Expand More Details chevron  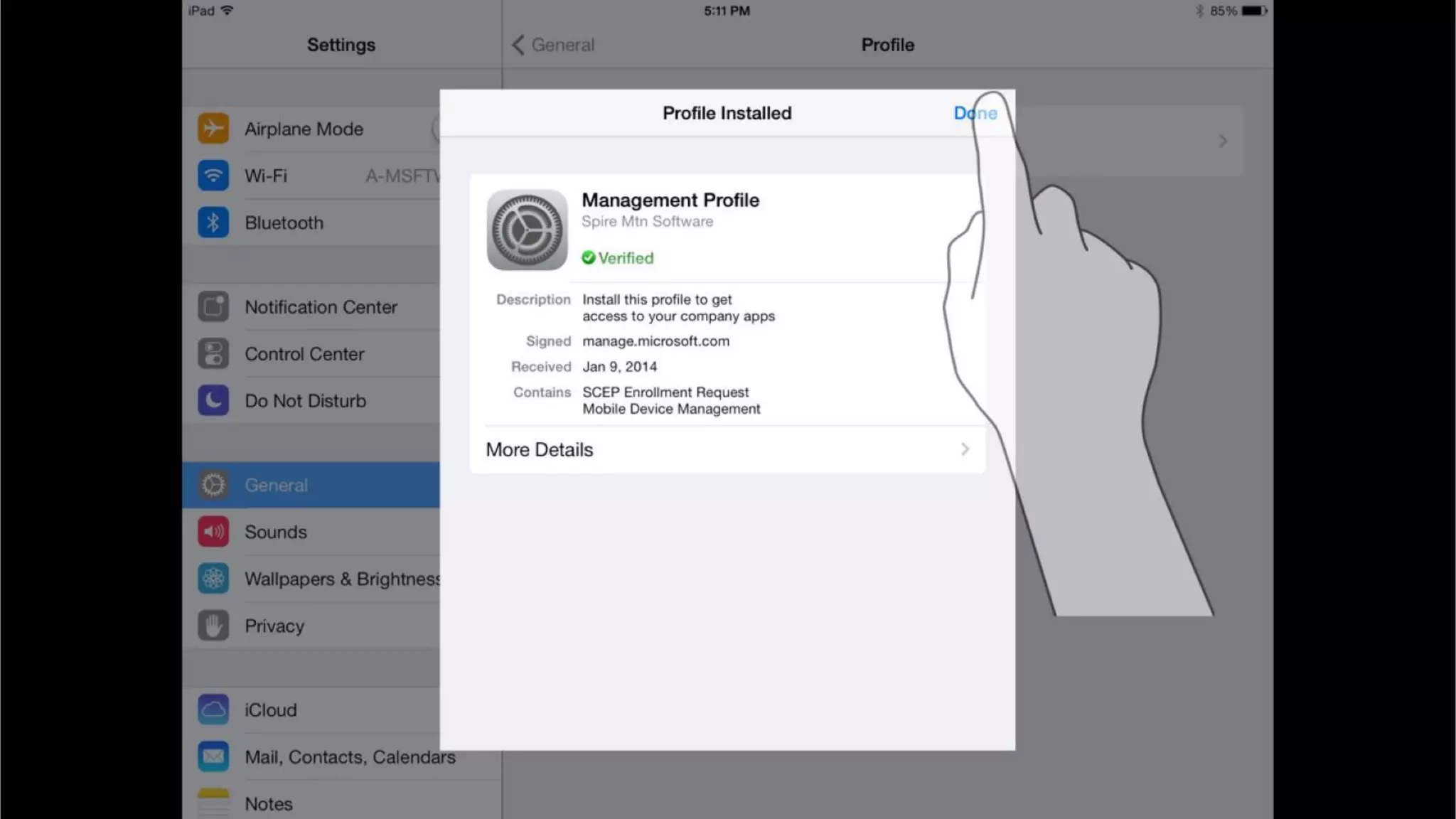(965, 449)
